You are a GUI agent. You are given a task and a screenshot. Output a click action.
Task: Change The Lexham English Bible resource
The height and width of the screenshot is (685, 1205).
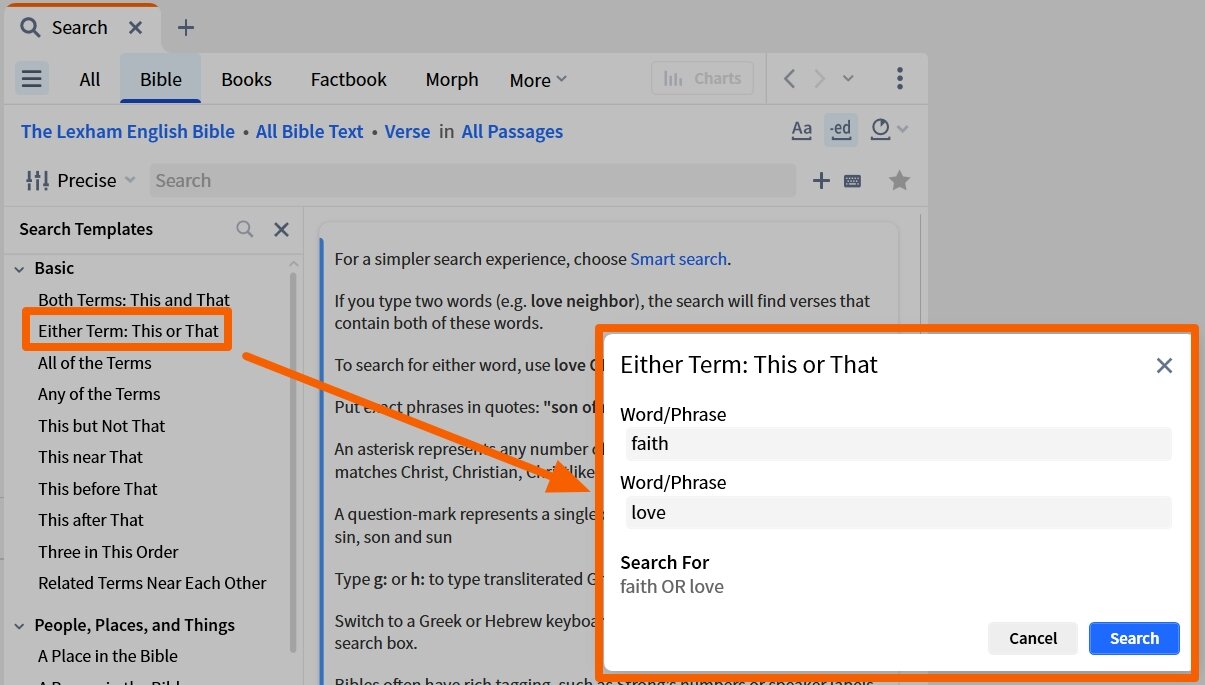pos(128,131)
